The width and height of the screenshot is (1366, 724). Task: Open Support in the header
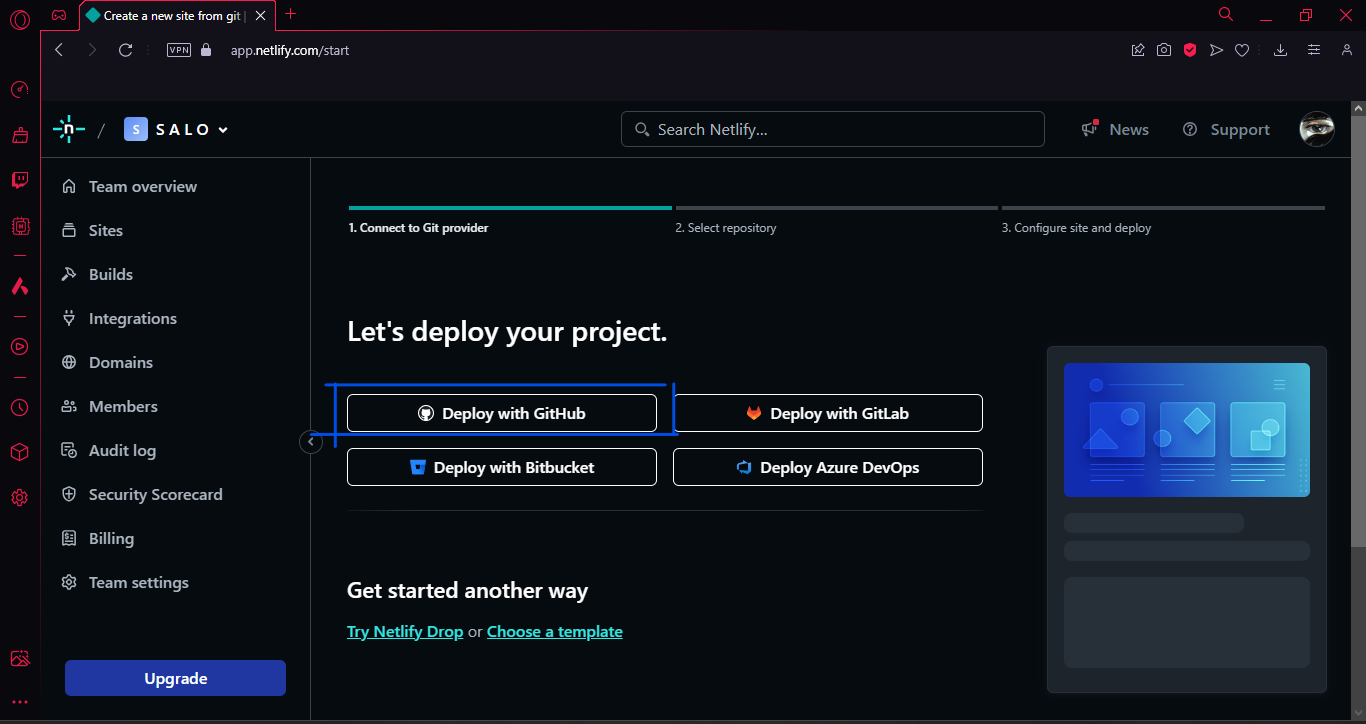point(1226,129)
